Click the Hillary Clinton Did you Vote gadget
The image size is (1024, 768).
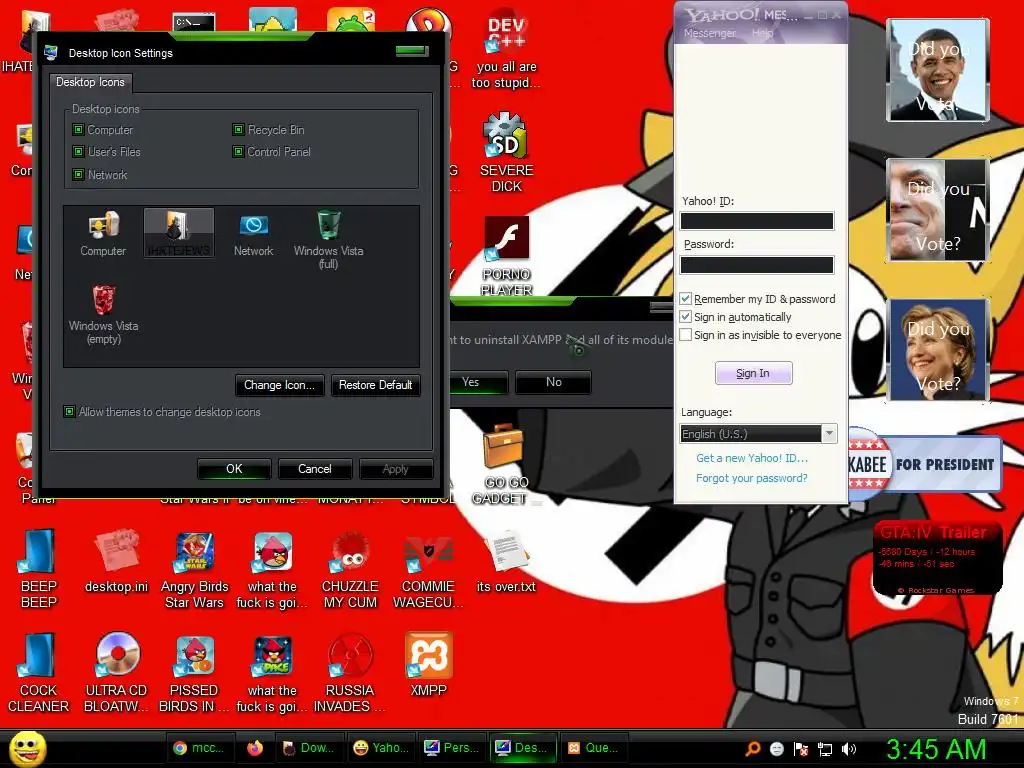pos(938,350)
